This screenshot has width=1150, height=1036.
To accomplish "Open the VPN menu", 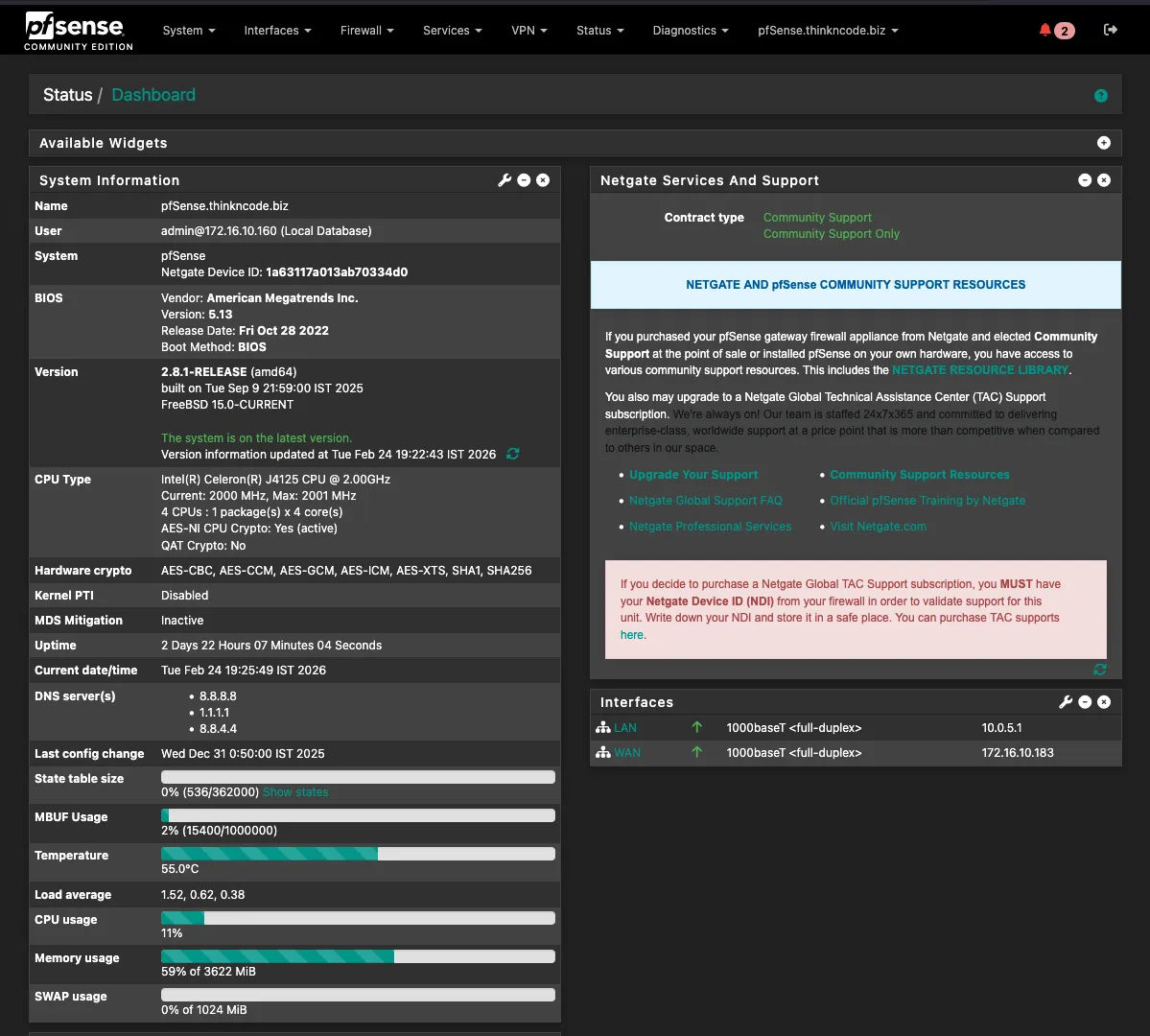I will [x=528, y=31].
